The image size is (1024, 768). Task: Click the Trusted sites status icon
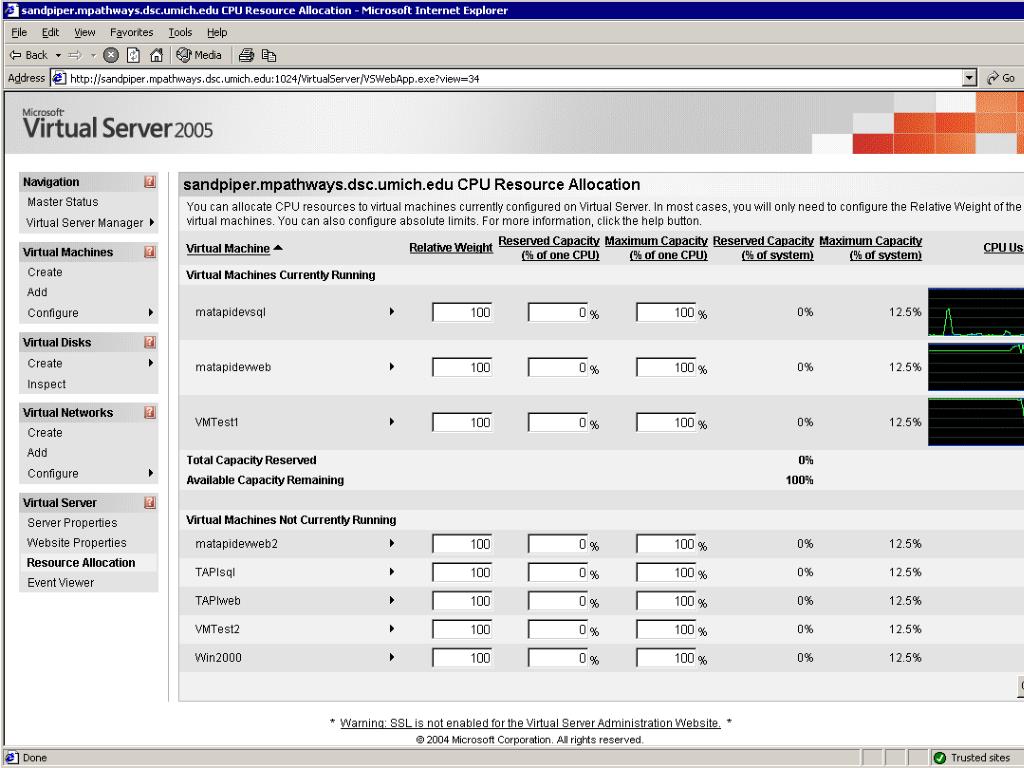940,758
